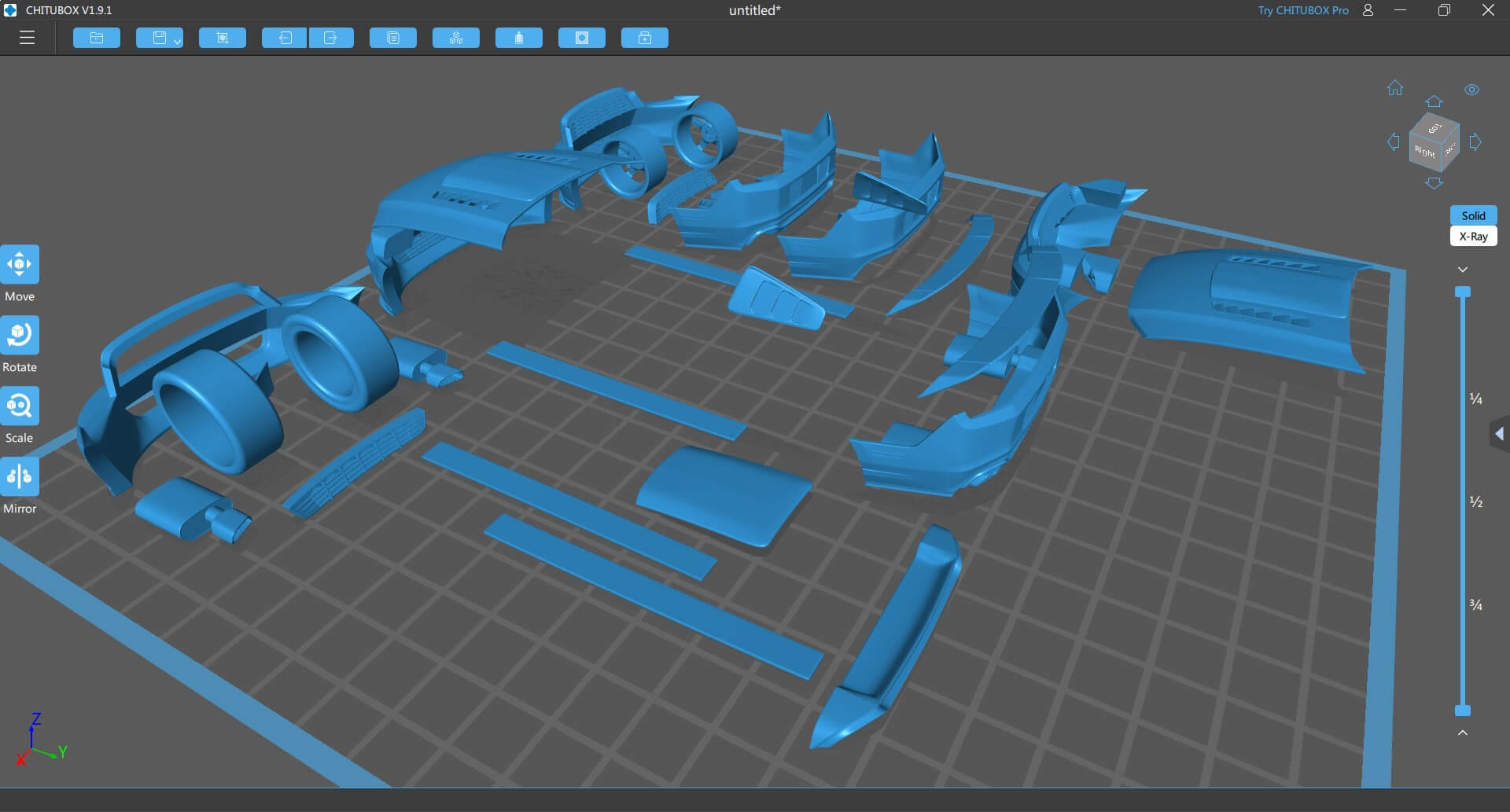Open the user account profile icon

click(1368, 10)
